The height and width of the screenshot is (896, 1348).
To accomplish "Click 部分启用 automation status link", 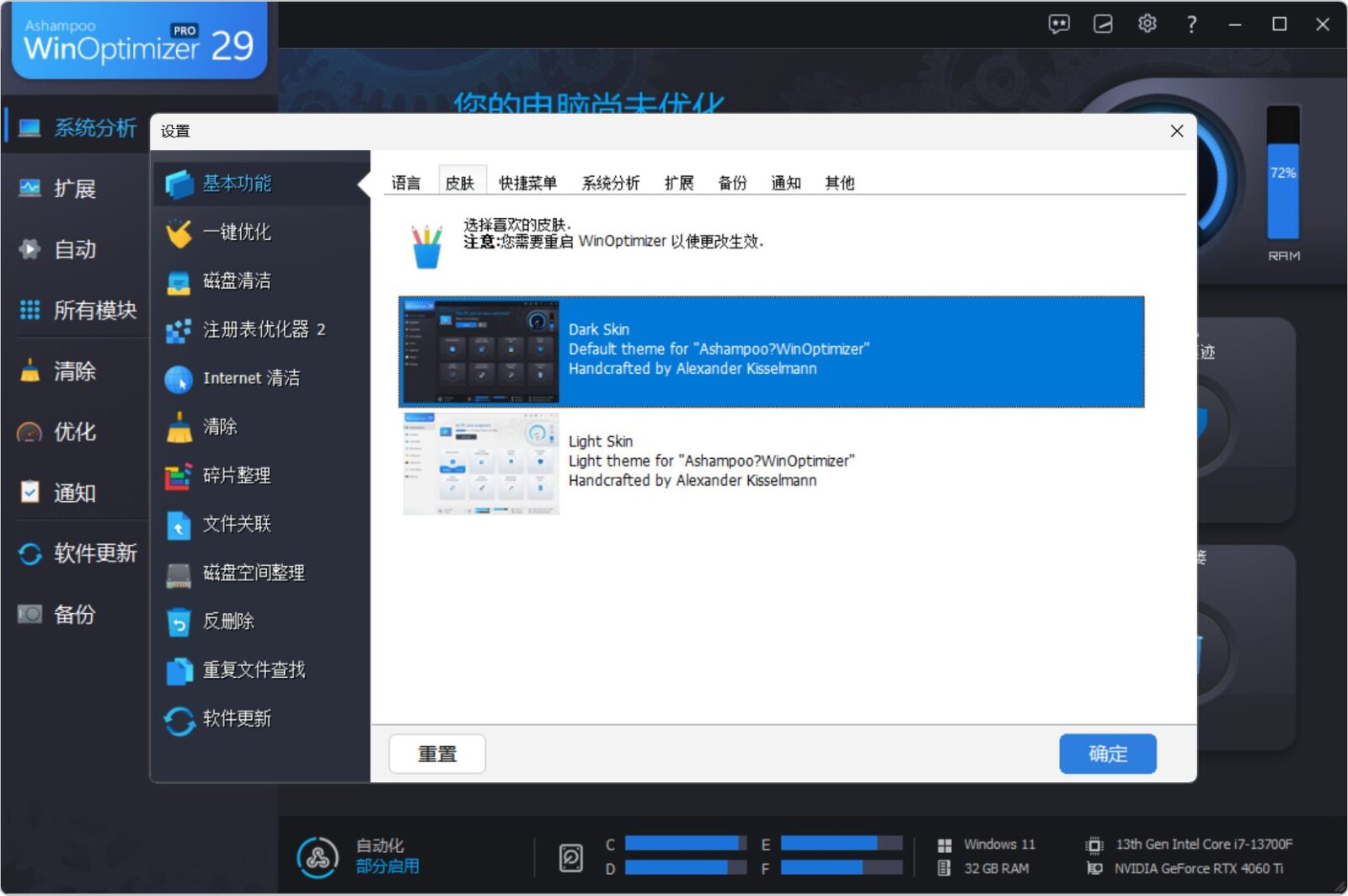I will (x=388, y=867).
